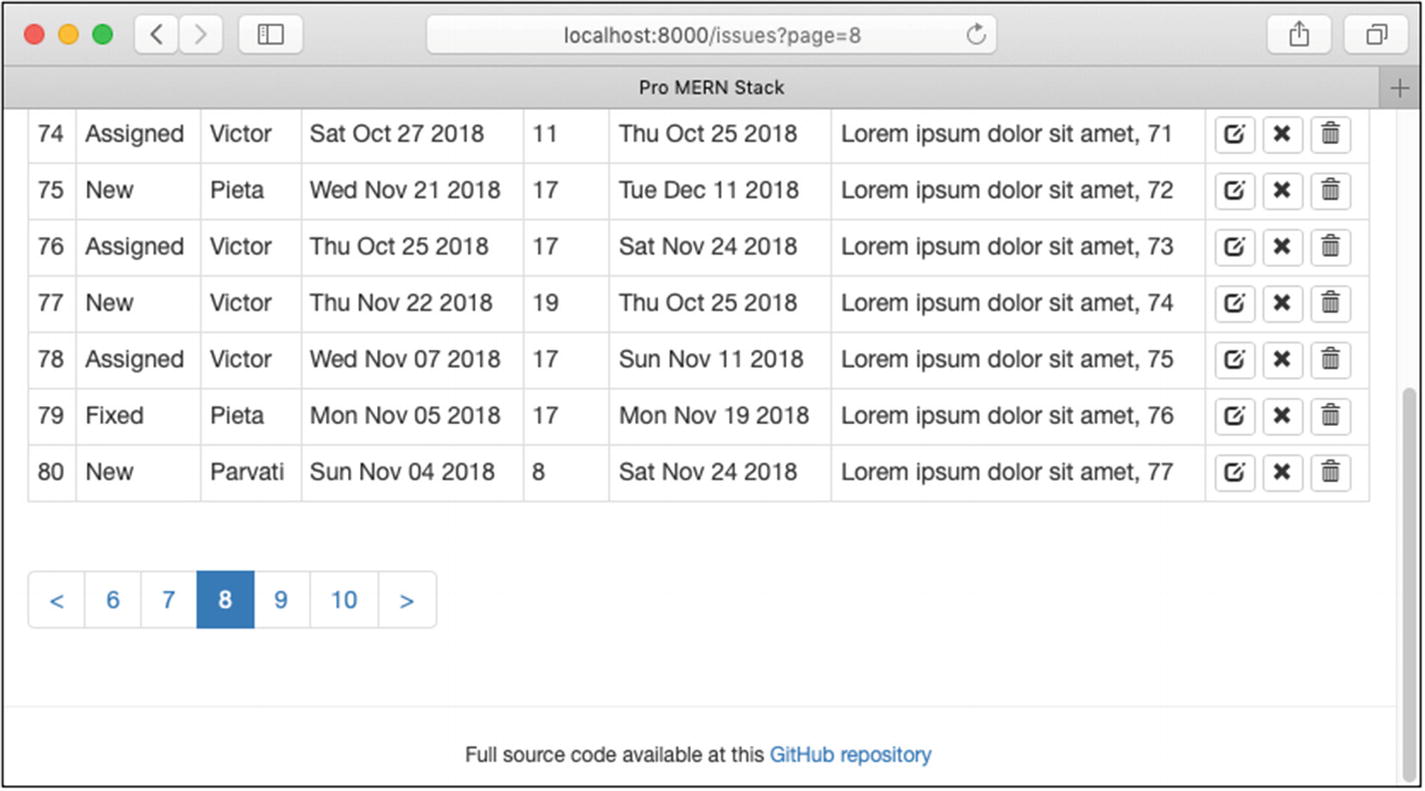Viewport: 1425px width, 791px height.
Task: Reload the page with the refresh icon
Action: (976, 36)
